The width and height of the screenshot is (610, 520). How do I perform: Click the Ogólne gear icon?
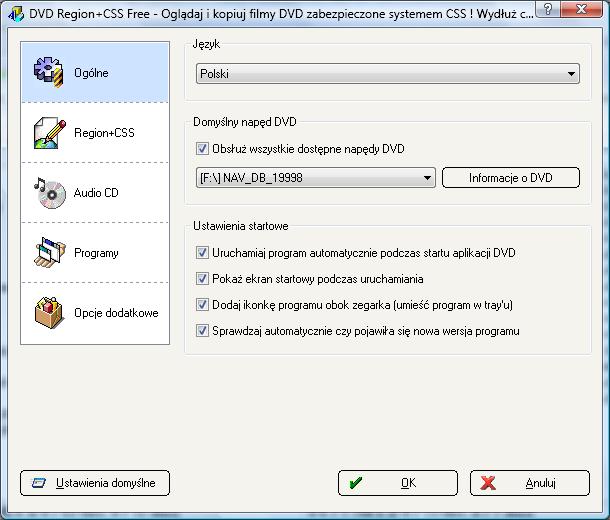(48, 72)
